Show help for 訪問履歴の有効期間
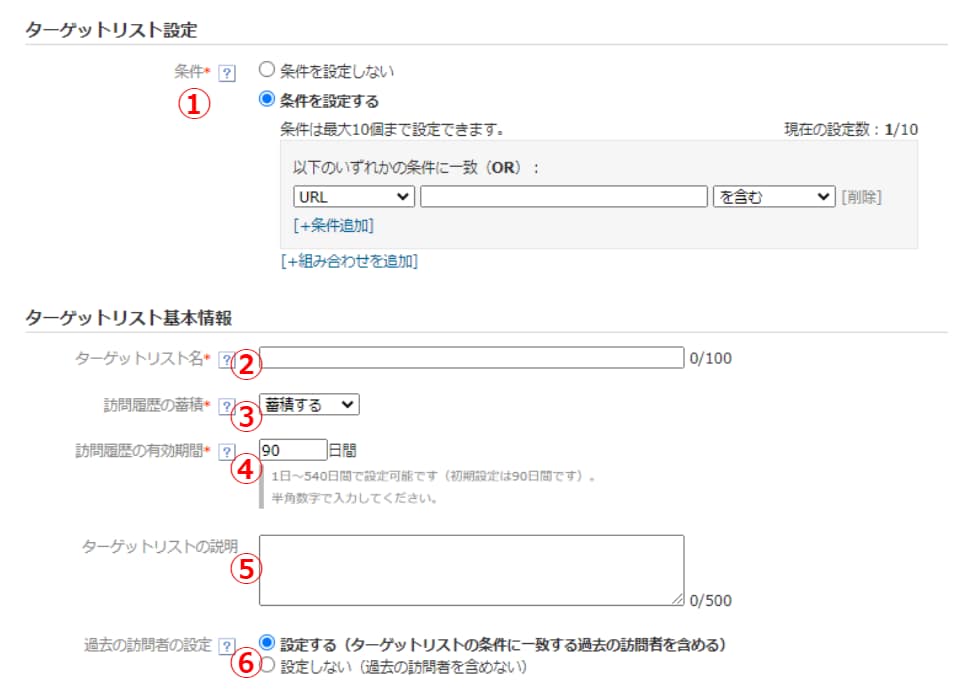 tap(227, 451)
